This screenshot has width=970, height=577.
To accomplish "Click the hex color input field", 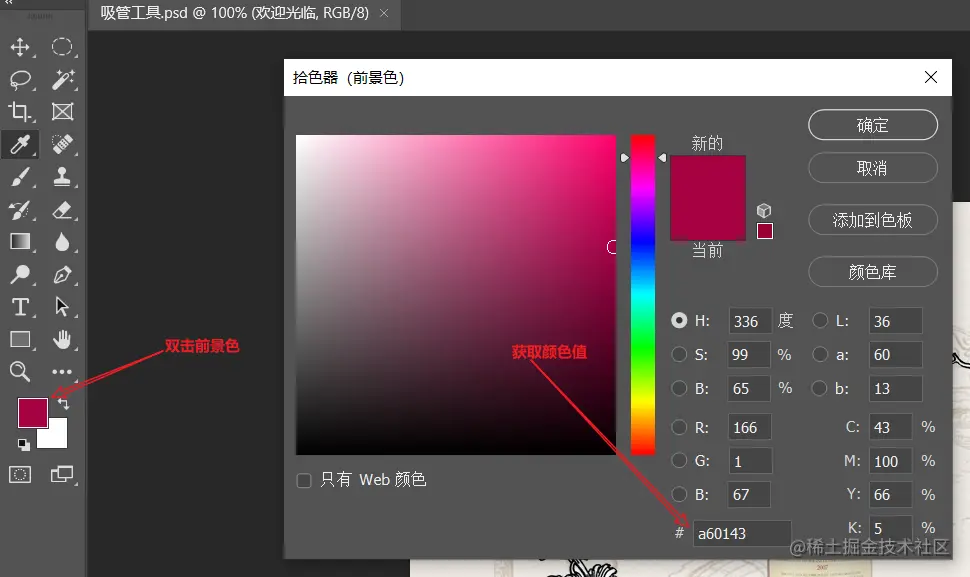I will [740, 533].
